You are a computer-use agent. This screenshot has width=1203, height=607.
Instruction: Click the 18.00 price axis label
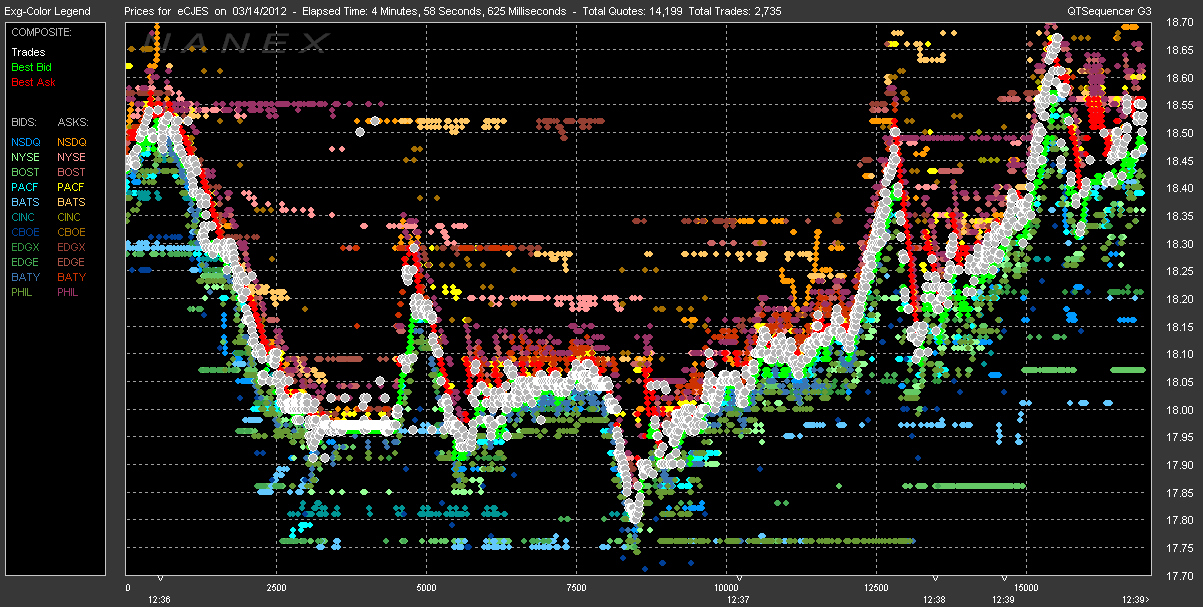1181,410
